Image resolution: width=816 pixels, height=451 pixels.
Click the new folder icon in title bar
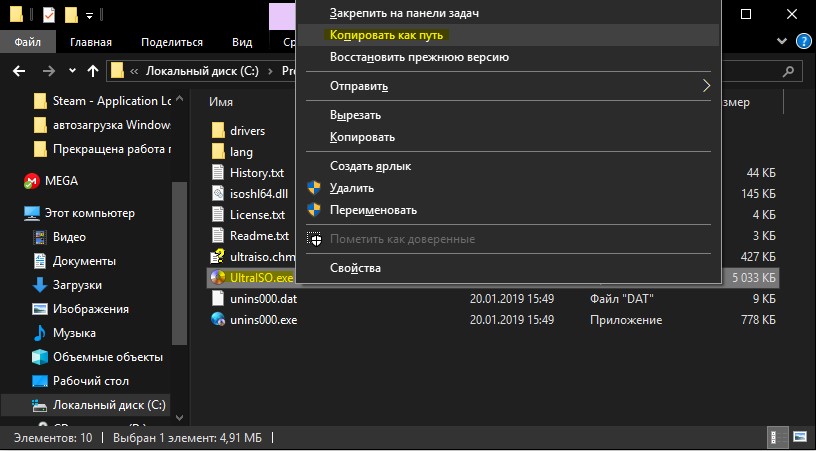pyautogui.click(x=71, y=15)
